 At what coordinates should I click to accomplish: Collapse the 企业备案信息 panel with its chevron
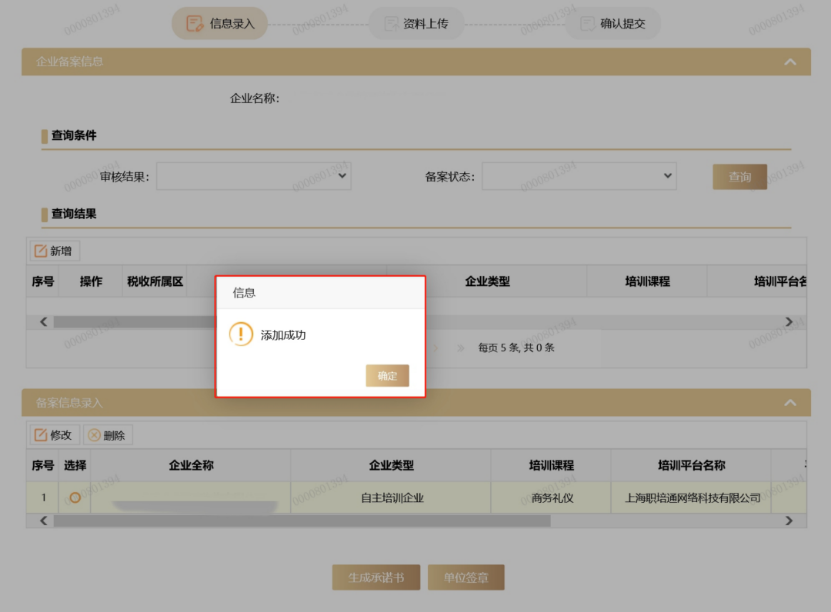790,62
